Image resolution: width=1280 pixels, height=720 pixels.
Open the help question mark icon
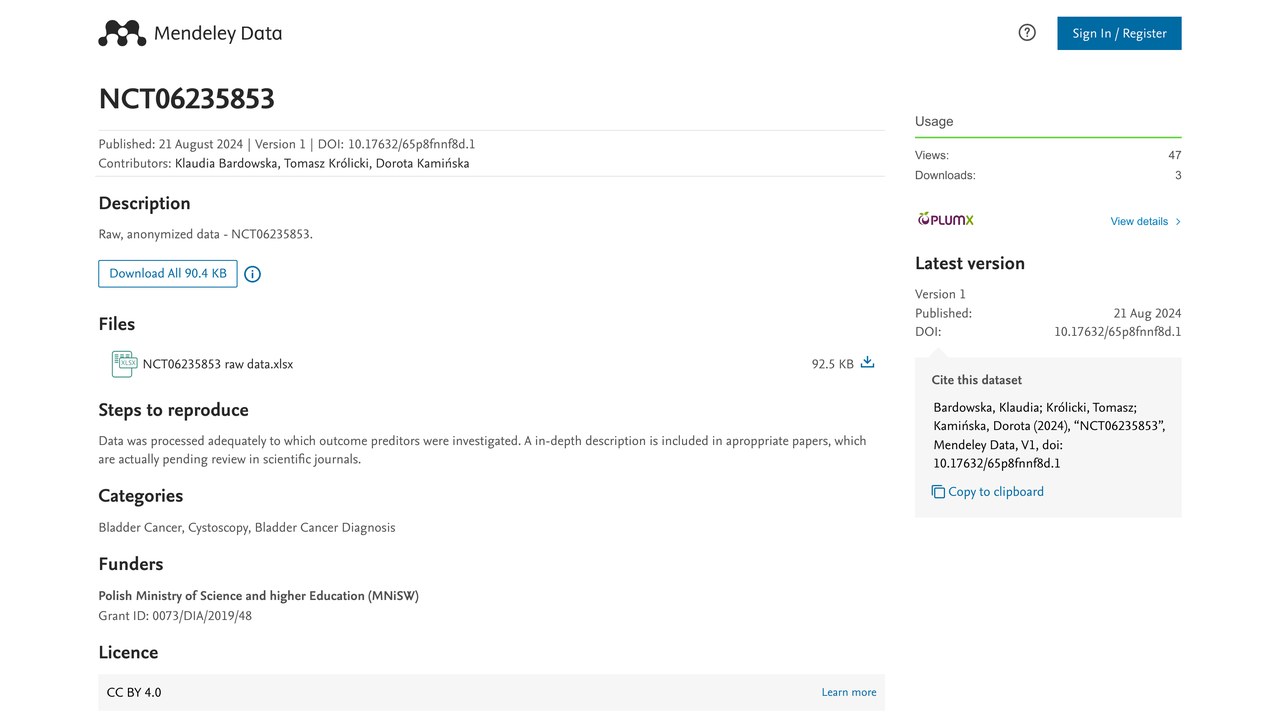[1027, 33]
